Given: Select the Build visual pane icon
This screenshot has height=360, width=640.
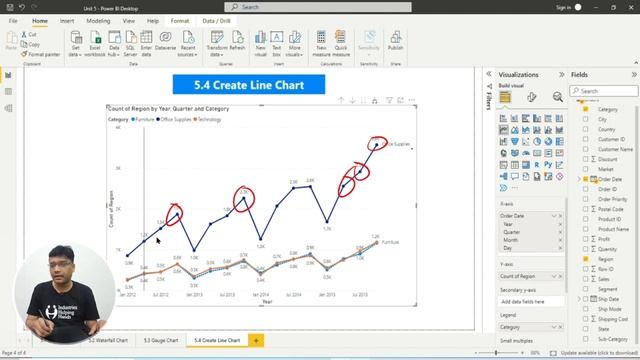Looking at the screenshot, I should point(505,97).
